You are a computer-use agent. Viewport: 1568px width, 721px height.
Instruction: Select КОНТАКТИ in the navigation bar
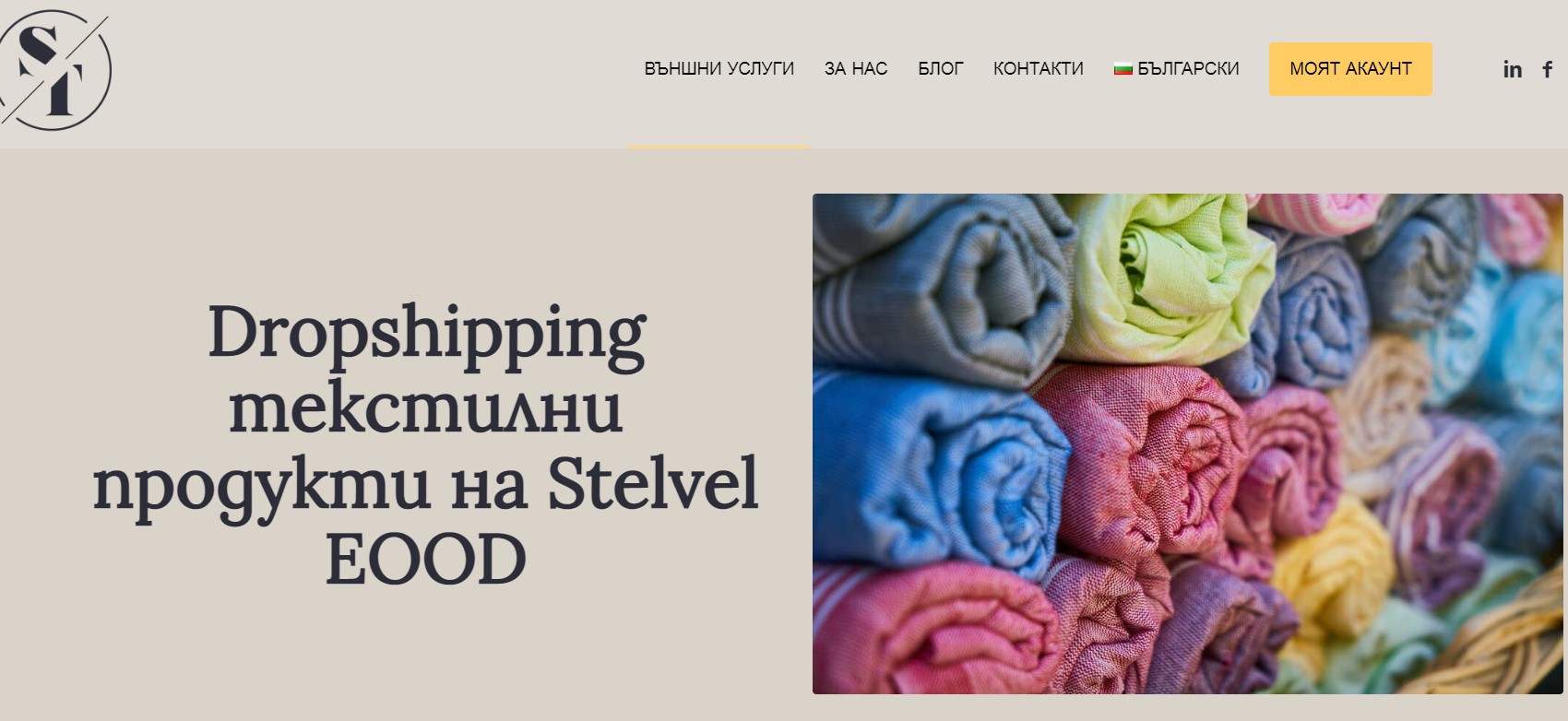(x=1039, y=69)
